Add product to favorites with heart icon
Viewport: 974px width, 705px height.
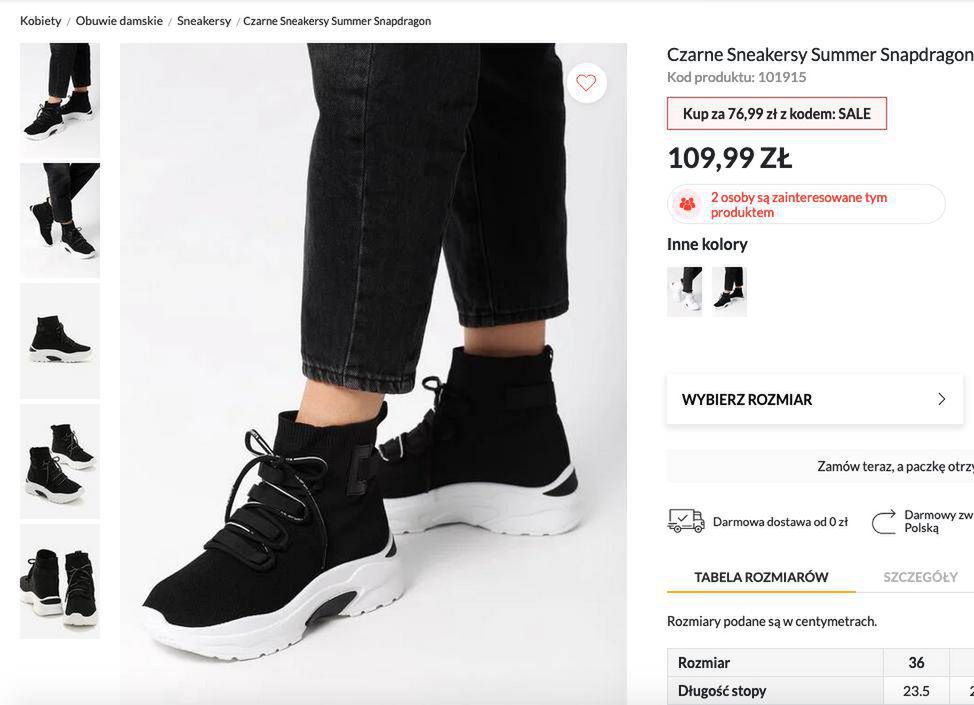tap(586, 83)
